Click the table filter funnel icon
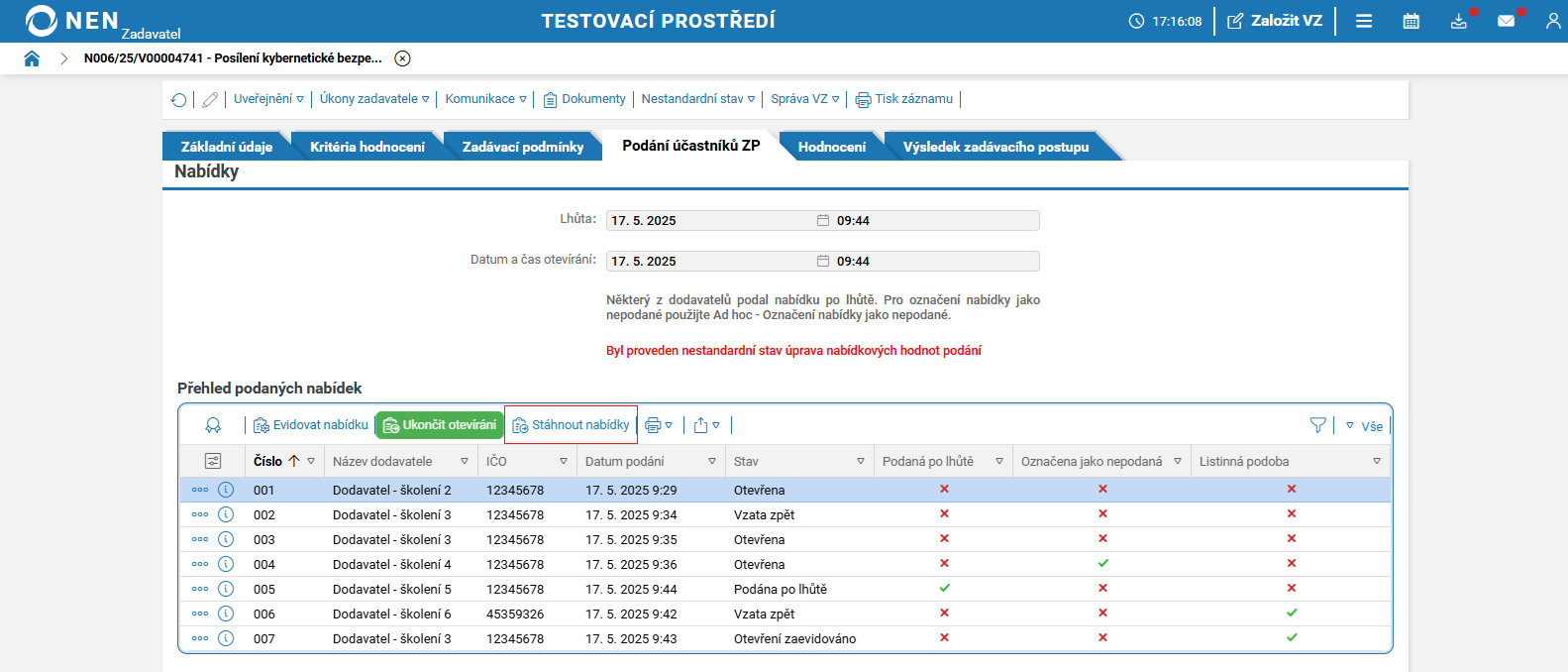Image resolution: width=1568 pixels, height=672 pixels. point(1317,425)
